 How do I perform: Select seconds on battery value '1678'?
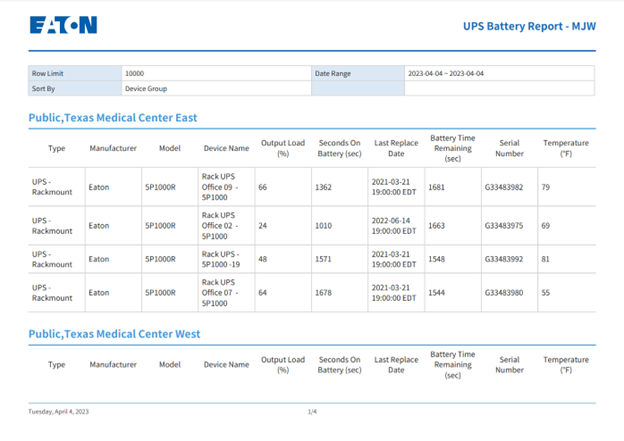tap(323, 293)
